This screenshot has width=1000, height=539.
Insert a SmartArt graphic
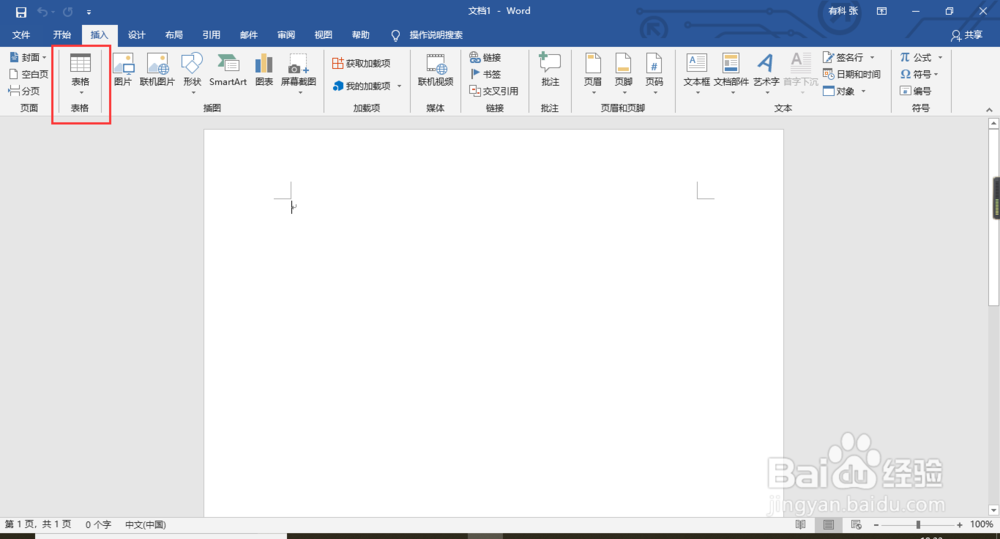(228, 70)
